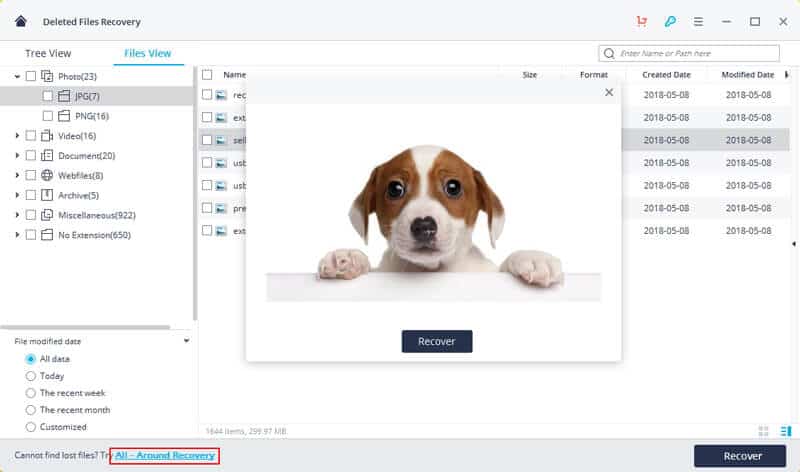The image size is (800, 472).
Task: Open the hamburger menu icon
Action: [698, 21]
